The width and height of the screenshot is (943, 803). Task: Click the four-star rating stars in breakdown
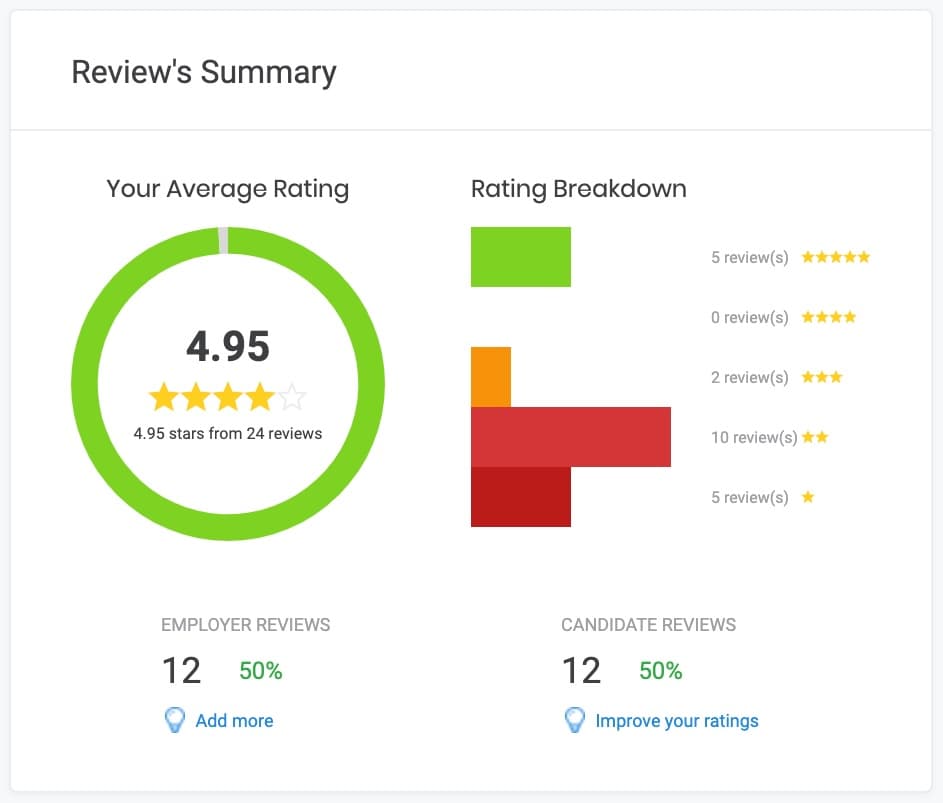pos(829,317)
